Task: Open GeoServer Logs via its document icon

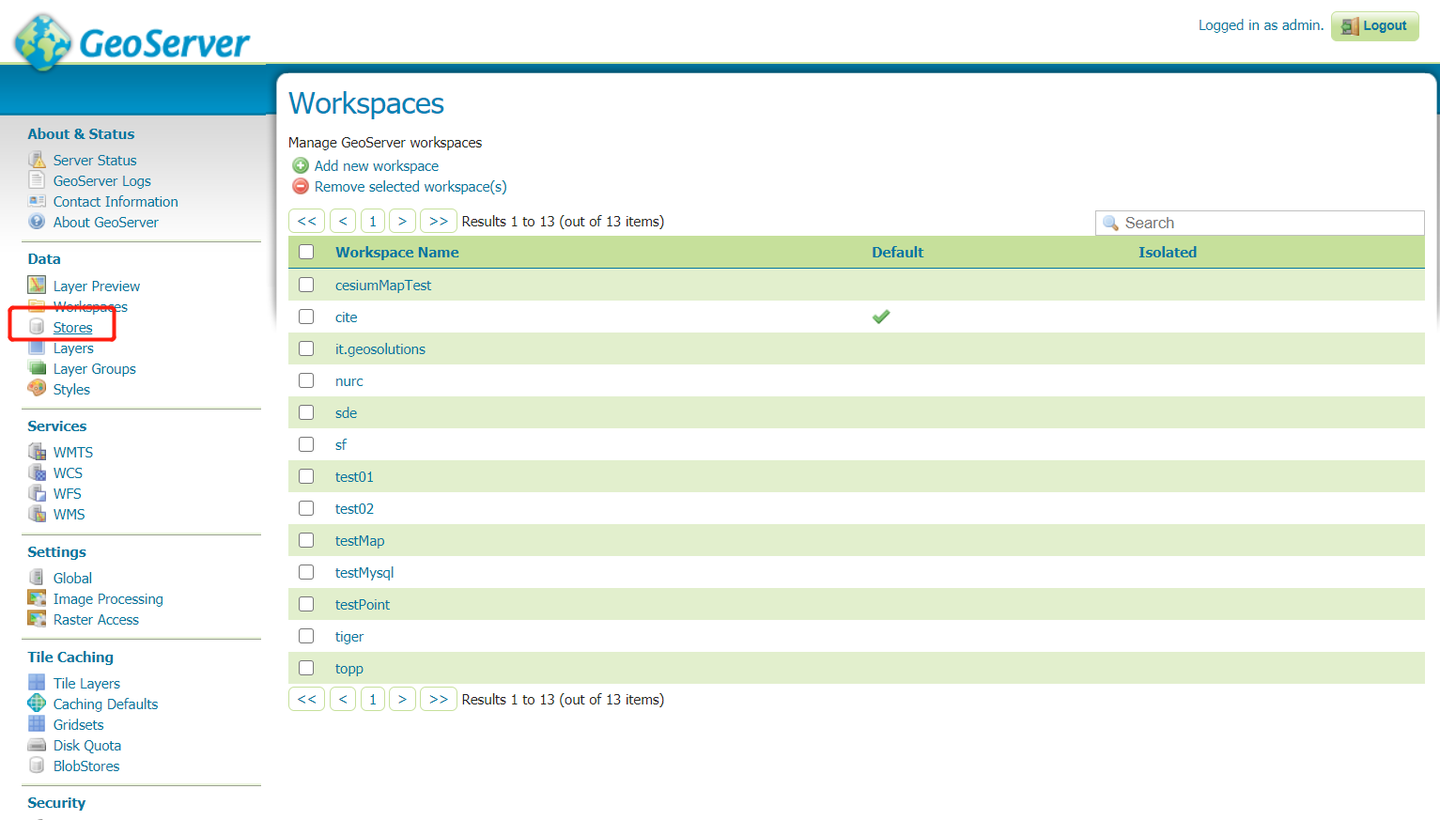Action: pyautogui.click(x=37, y=181)
